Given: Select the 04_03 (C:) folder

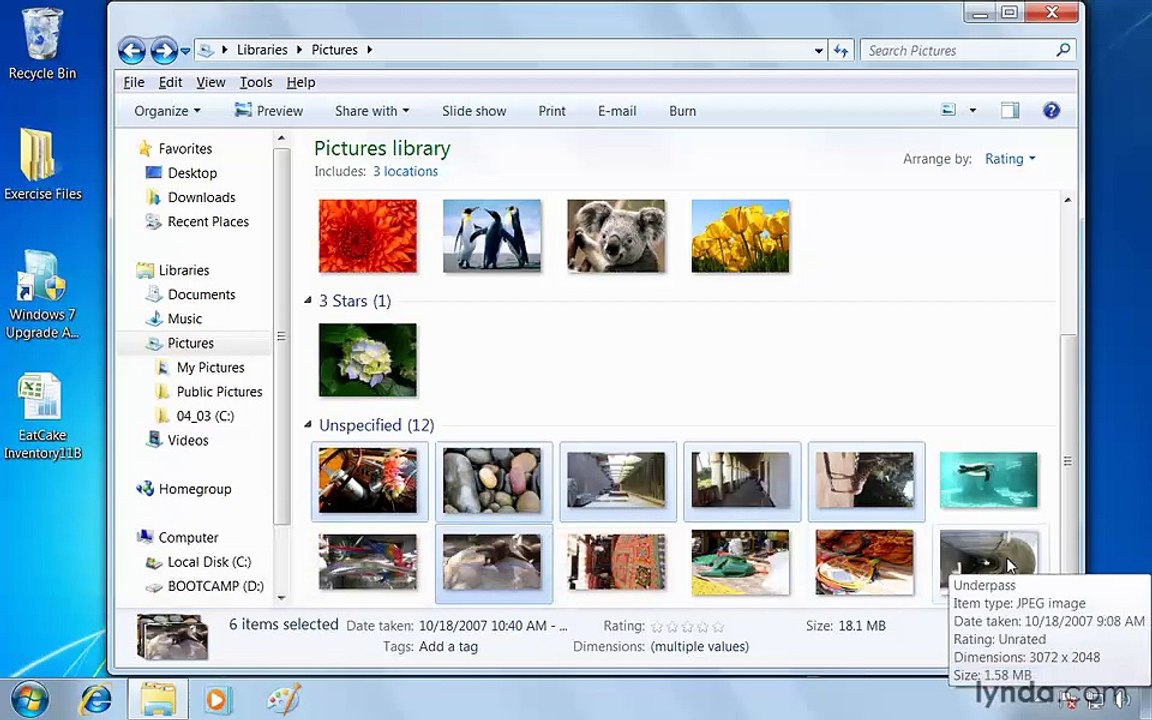Looking at the screenshot, I should click(205, 415).
